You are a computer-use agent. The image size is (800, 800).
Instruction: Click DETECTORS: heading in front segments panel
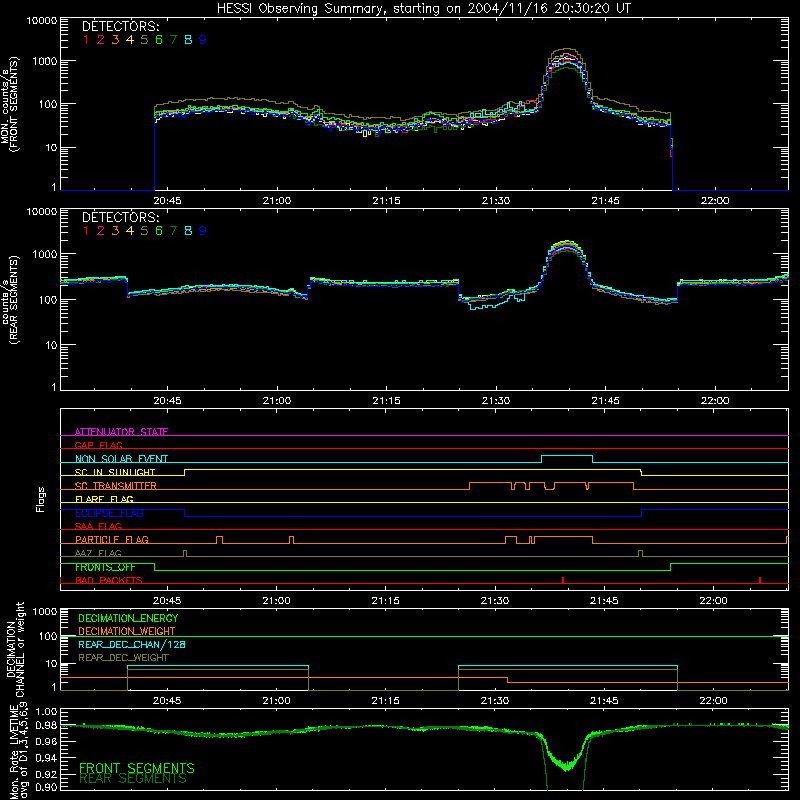click(120, 26)
